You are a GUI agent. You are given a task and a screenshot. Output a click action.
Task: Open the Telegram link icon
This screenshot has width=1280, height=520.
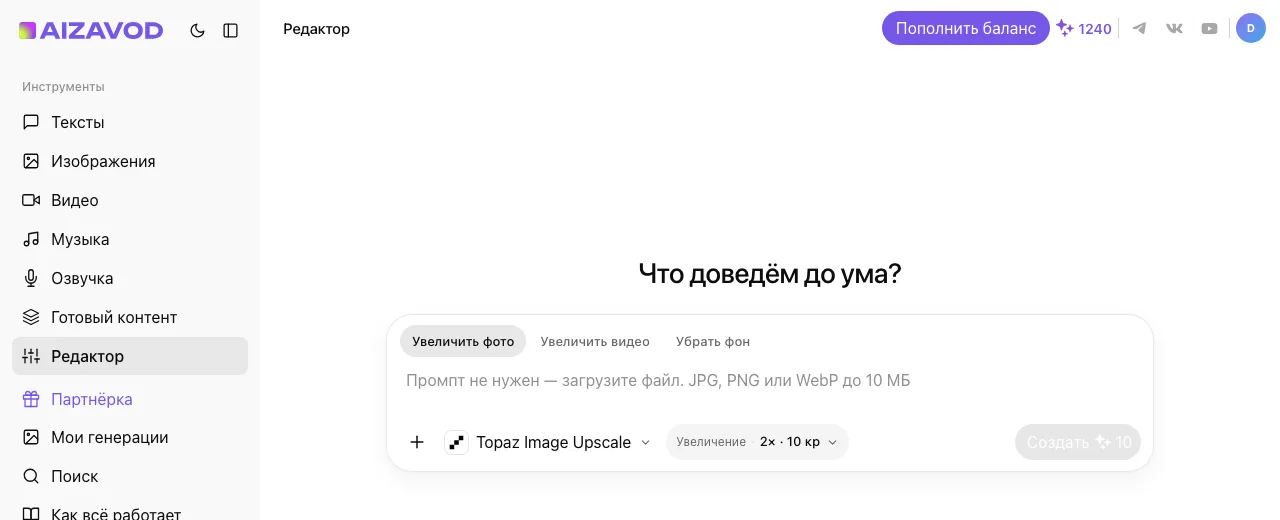pos(1139,28)
